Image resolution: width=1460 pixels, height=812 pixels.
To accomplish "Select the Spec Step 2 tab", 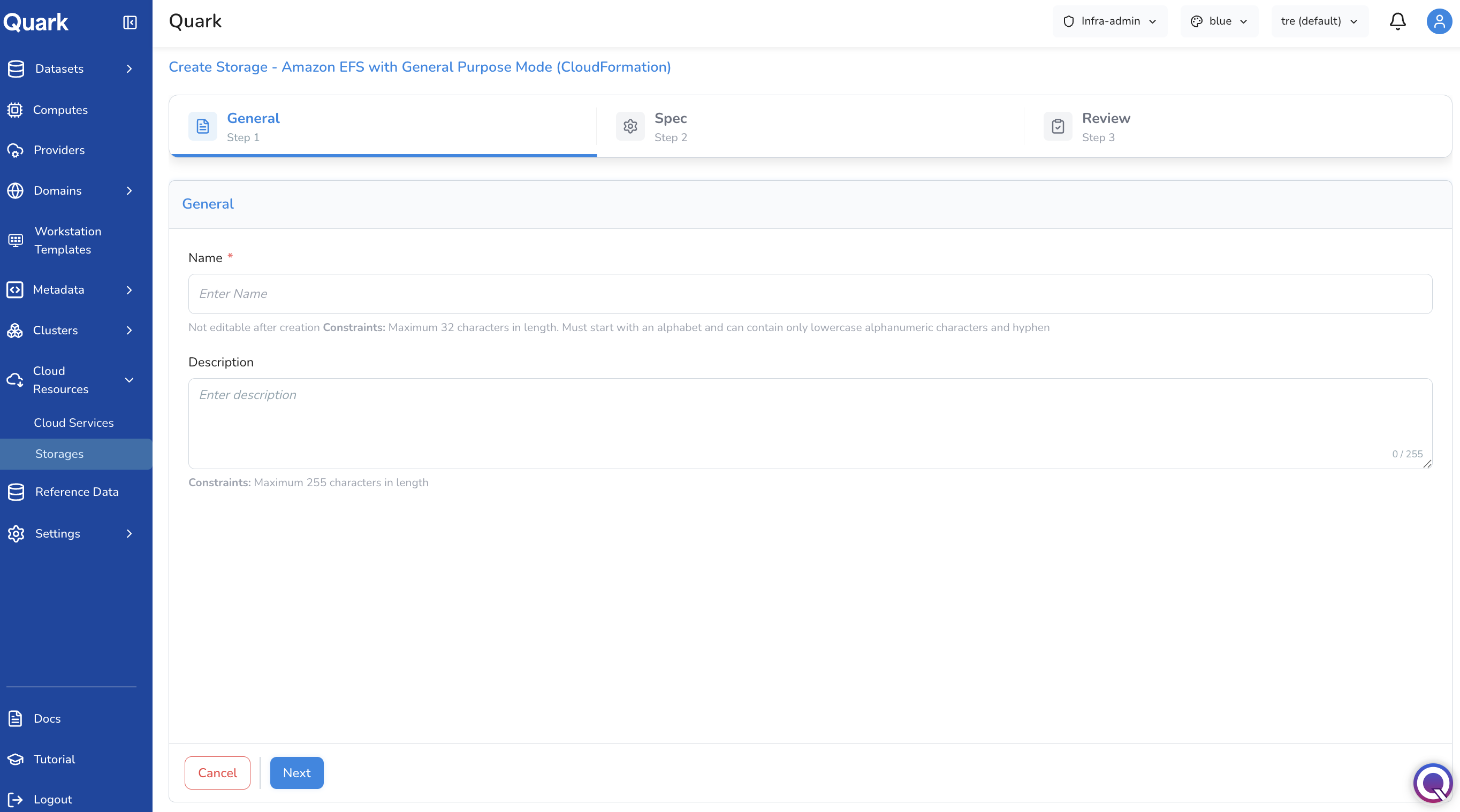I will (x=810, y=126).
